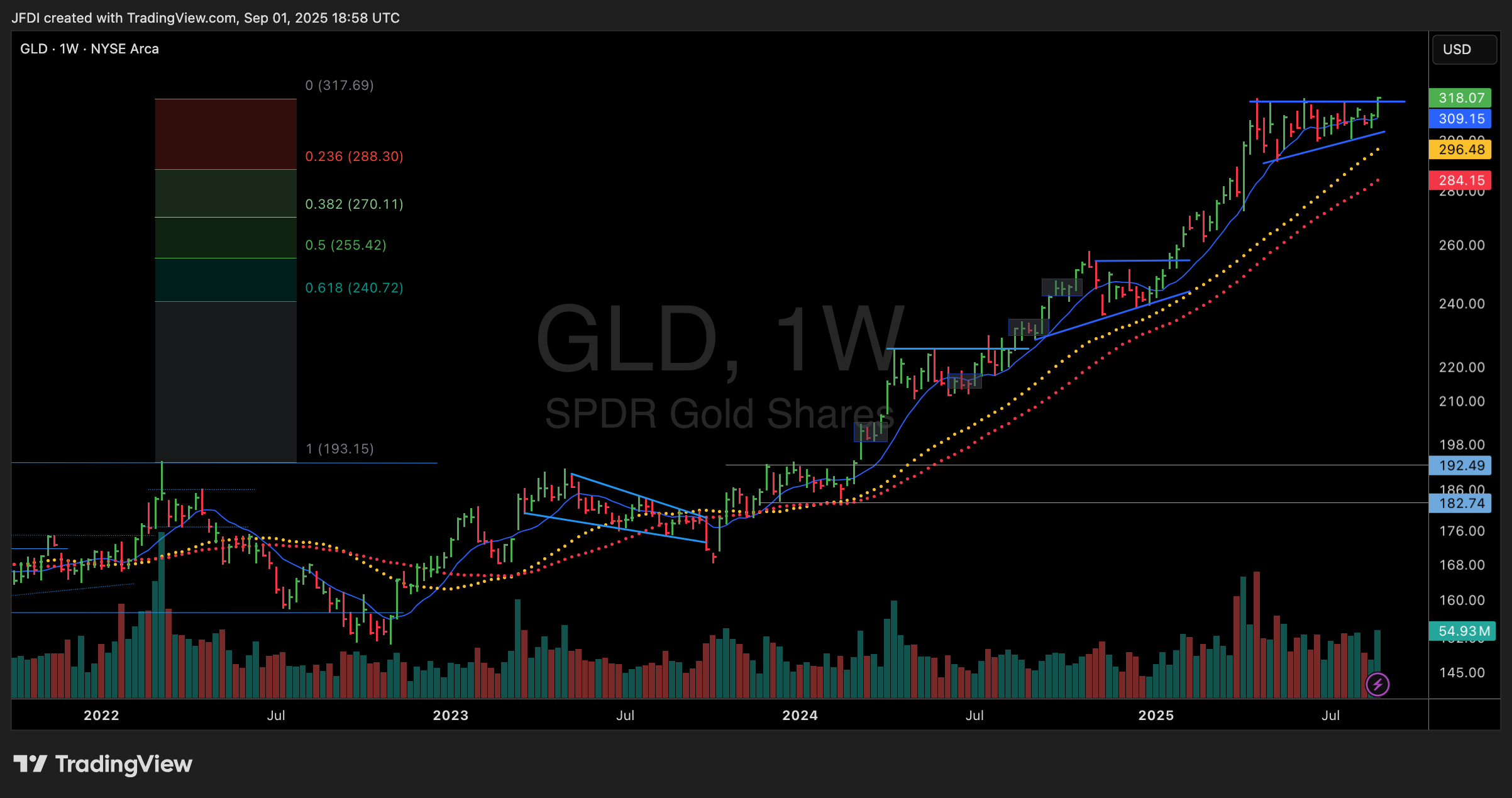Select the 0.236 (288.30) Fibonacci level label

354,157
